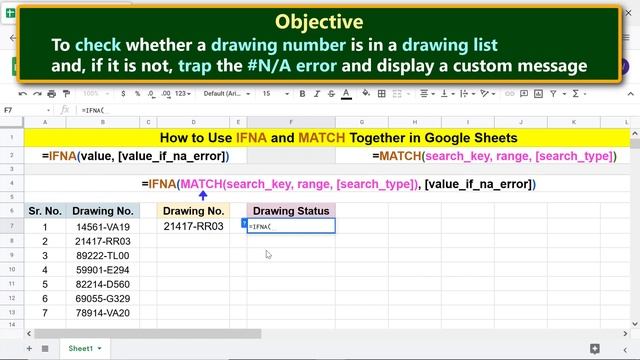The width and height of the screenshot is (640, 360).
Task: Select the title cell How to Use IFNA and MATCH
Action: [x=327, y=138]
